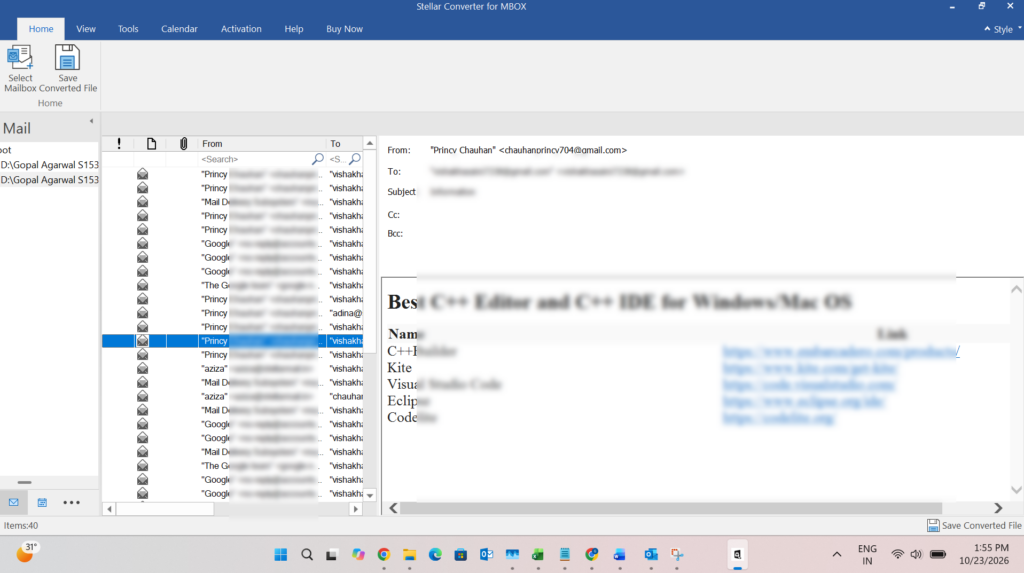The image size is (1024, 573).
Task: Open the taskbar Search icon
Action: (306, 555)
